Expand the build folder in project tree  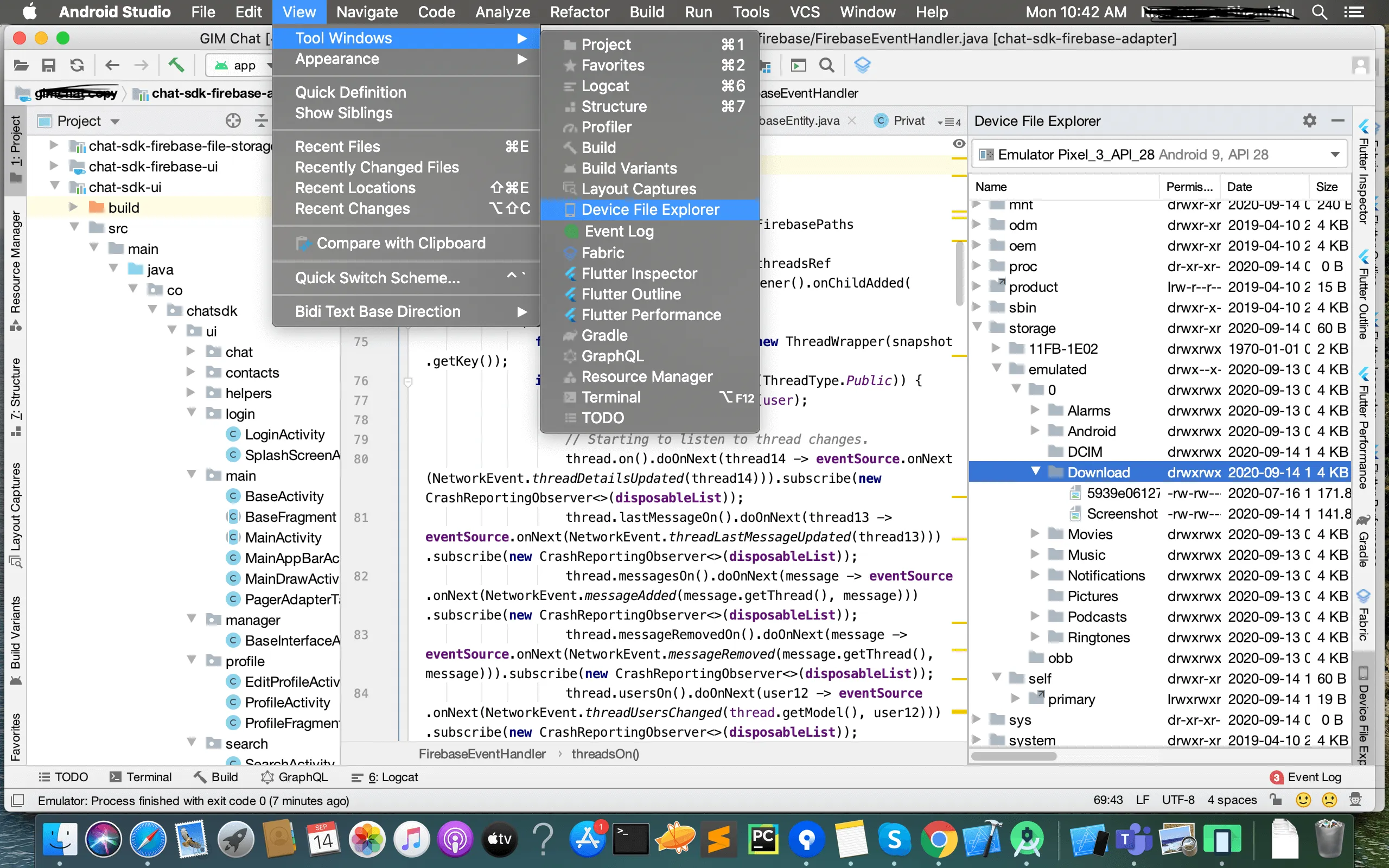[73, 207]
